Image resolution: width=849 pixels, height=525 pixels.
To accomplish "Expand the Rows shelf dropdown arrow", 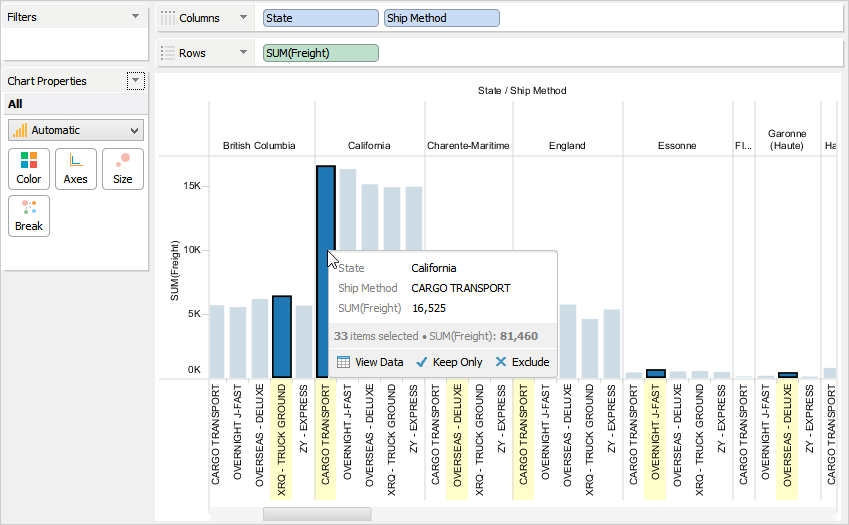I will click(x=243, y=53).
